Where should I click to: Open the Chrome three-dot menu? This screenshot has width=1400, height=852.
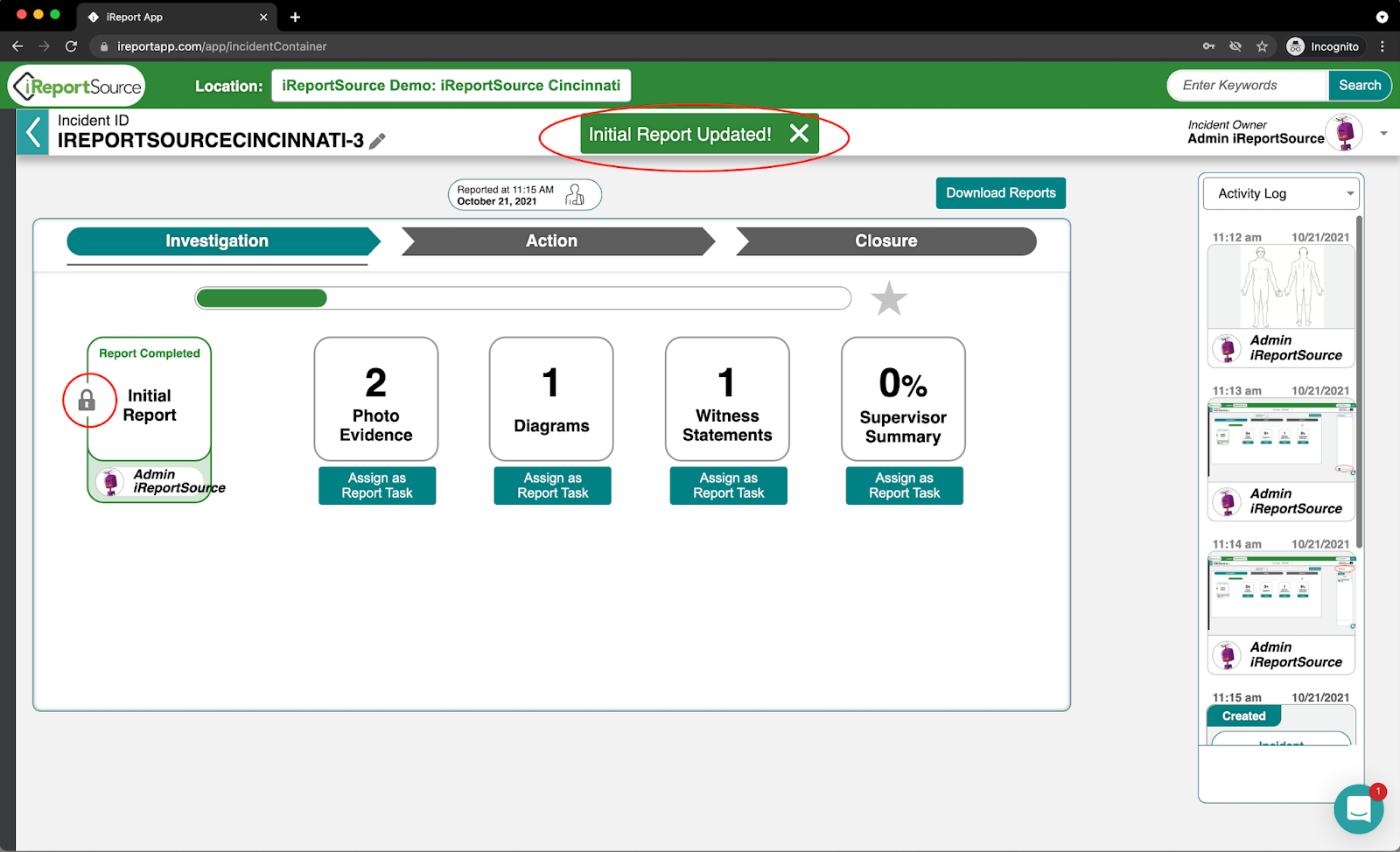click(1382, 46)
